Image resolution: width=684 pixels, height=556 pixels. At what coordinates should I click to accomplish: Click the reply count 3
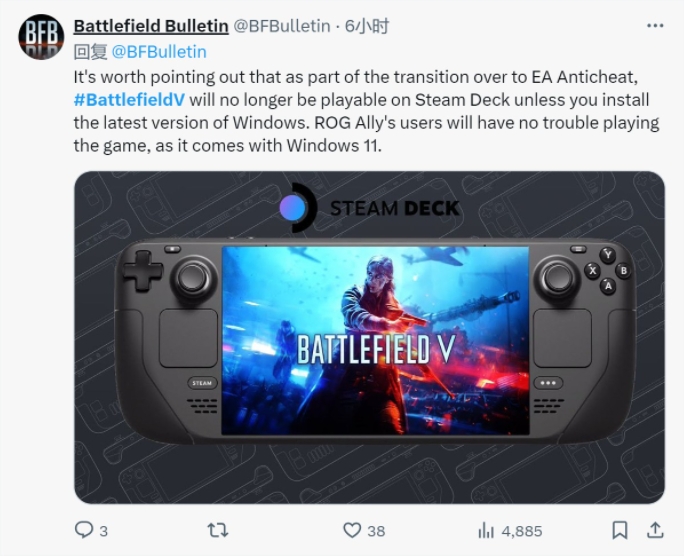click(103, 531)
